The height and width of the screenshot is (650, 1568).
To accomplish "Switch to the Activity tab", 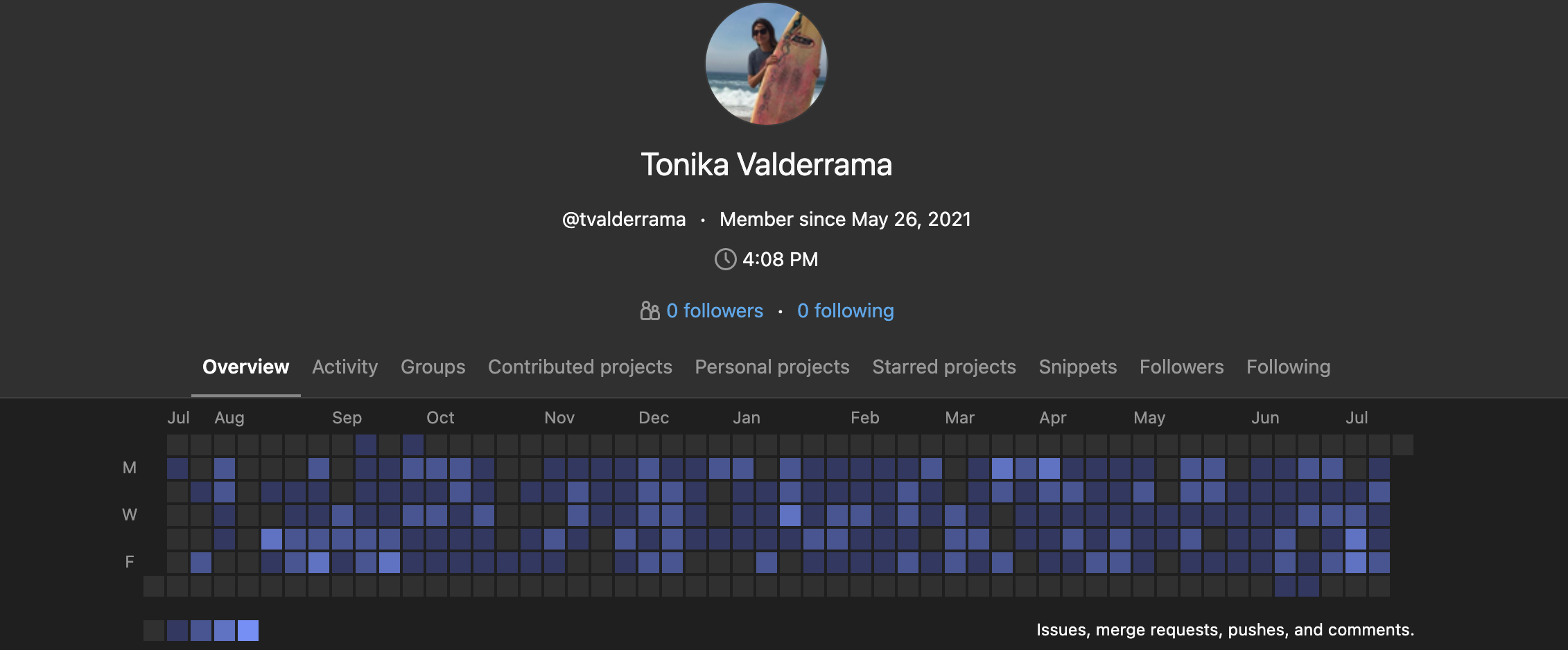I will [x=345, y=367].
